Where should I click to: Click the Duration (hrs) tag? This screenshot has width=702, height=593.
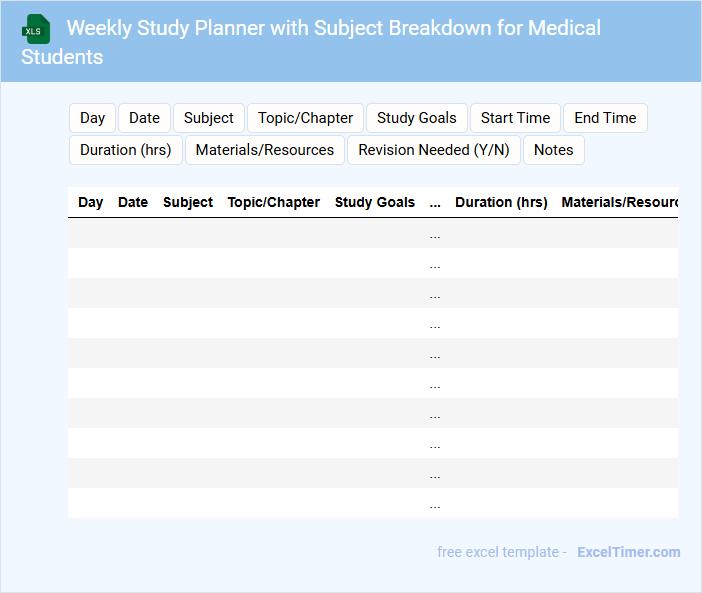pos(126,150)
